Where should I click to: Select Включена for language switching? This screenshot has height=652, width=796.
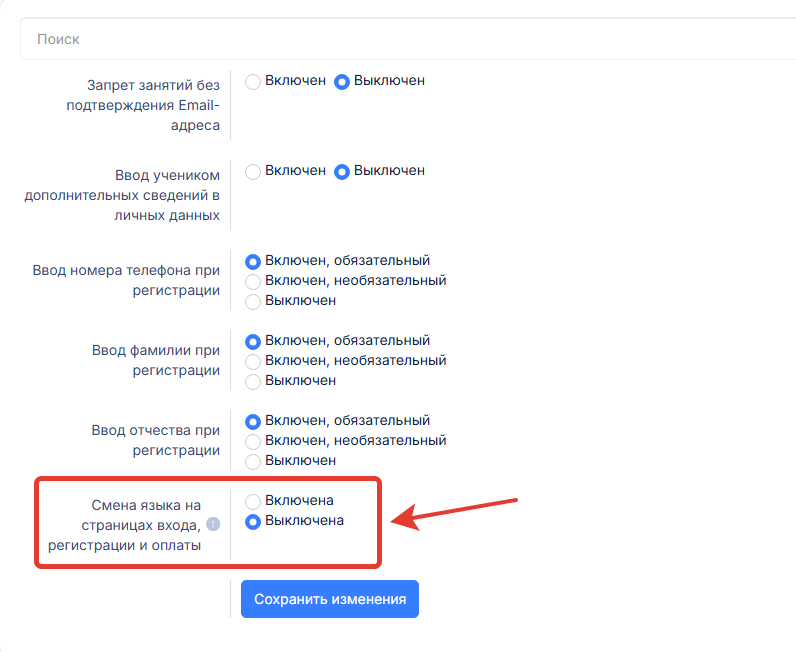click(253, 501)
